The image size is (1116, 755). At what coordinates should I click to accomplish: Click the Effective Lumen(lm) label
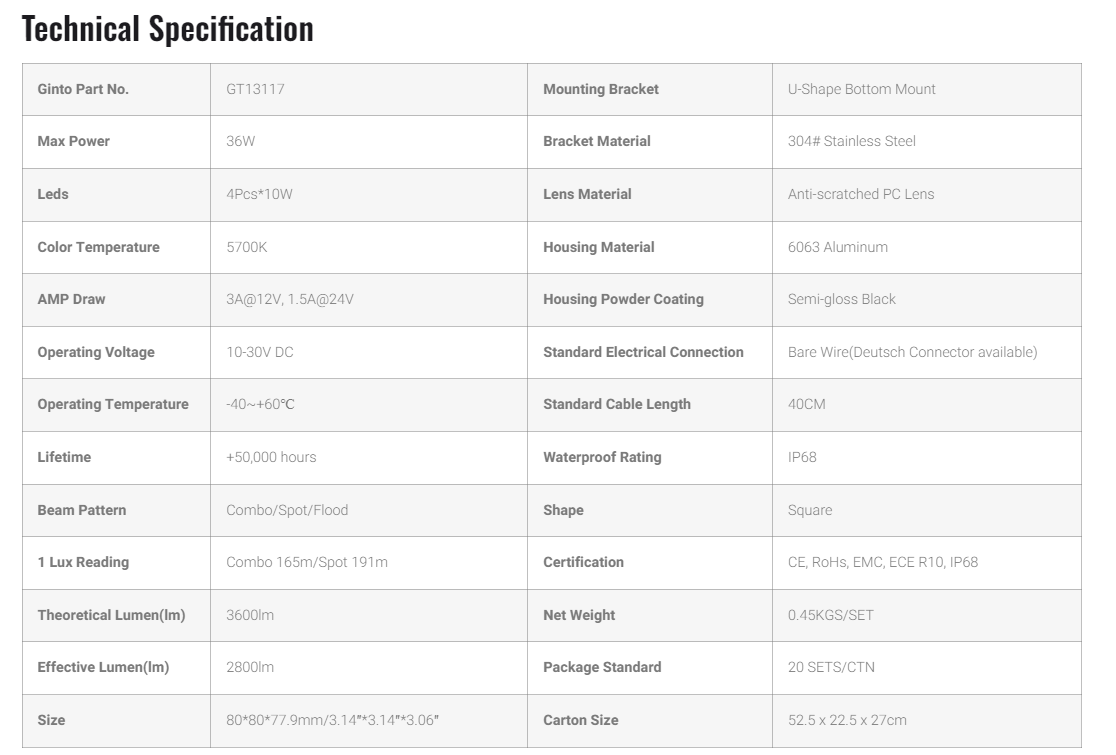(x=103, y=667)
